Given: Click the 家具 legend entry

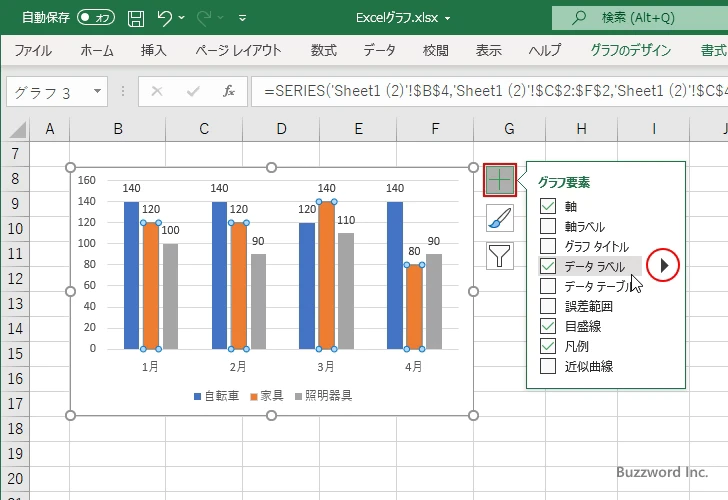Looking at the screenshot, I should (266, 396).
